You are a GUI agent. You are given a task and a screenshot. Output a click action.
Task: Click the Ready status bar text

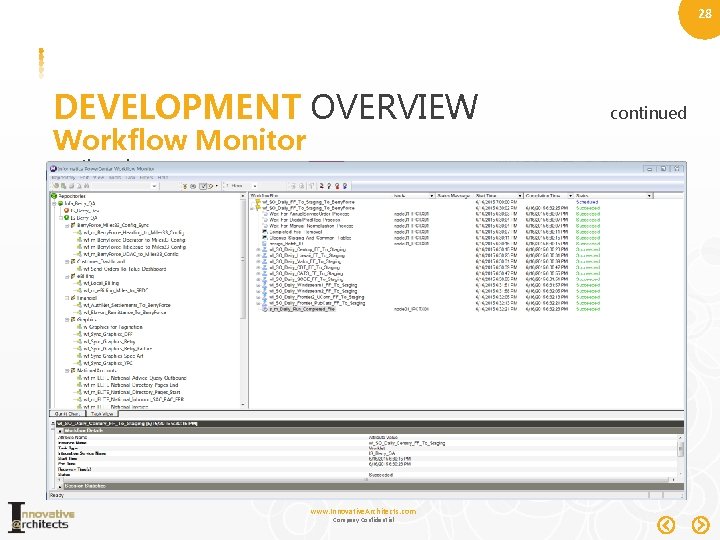pyautogui.click(x=56, y=495)
